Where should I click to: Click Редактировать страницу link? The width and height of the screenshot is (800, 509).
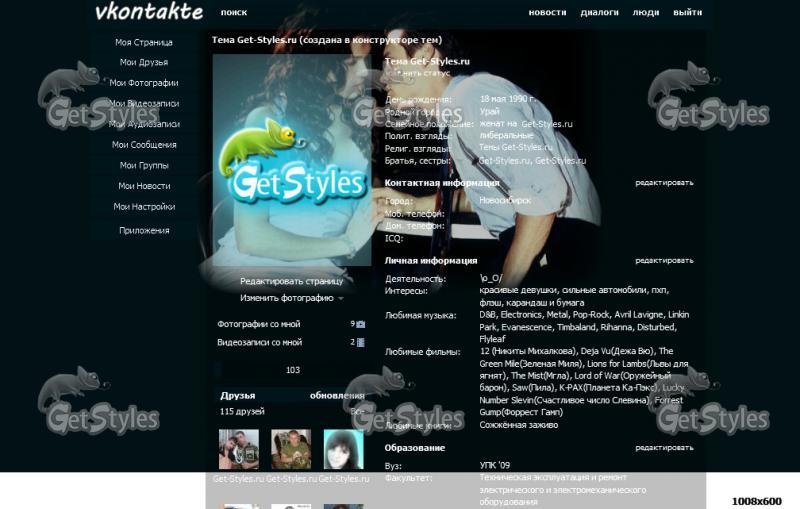tap(291, 281)
